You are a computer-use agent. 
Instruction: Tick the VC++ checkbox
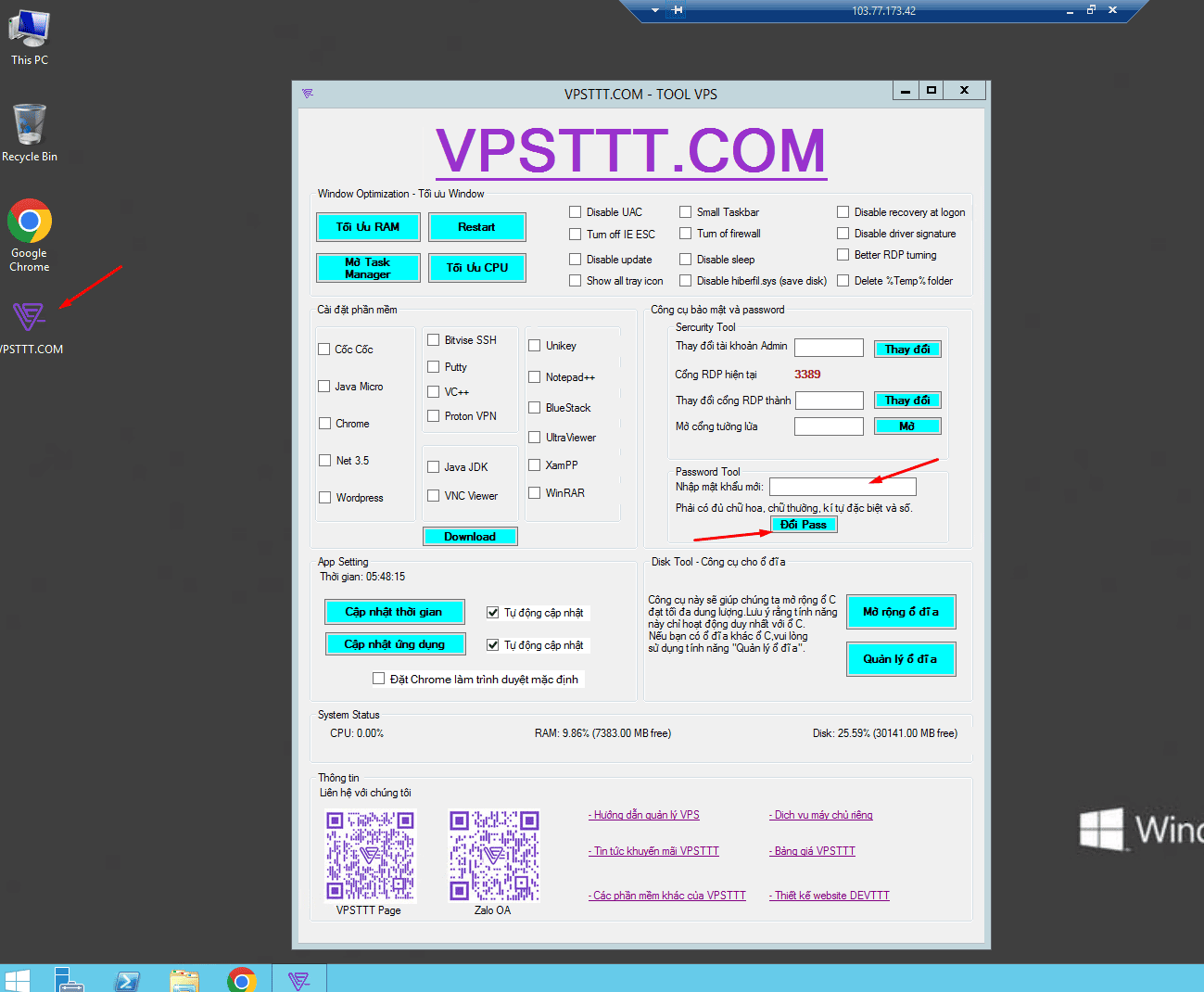point(434,392)
